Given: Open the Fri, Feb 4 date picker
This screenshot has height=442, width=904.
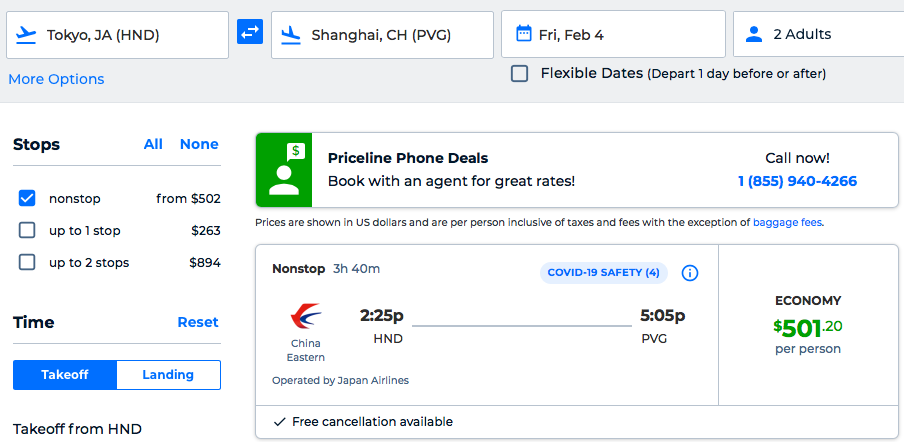Looking at the screenshot, I should click(x=613, y=34).
